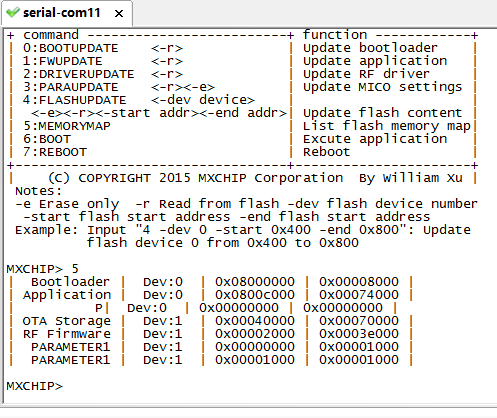Click the 'Update MICO settings' function text
The height and width of the screenshot is (418, 497).
coord(383,87)
